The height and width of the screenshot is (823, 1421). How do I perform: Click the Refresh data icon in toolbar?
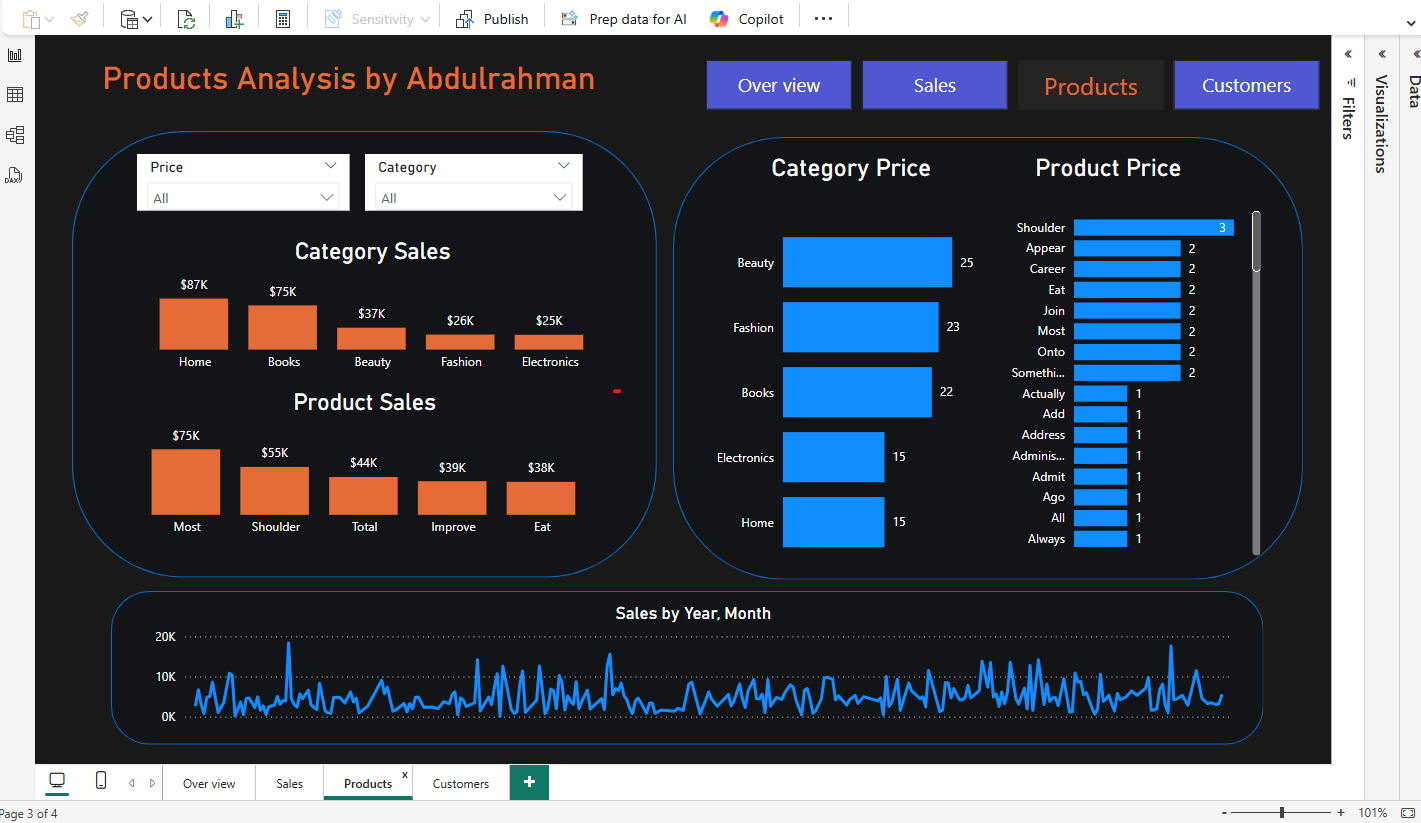pos(186,19)
